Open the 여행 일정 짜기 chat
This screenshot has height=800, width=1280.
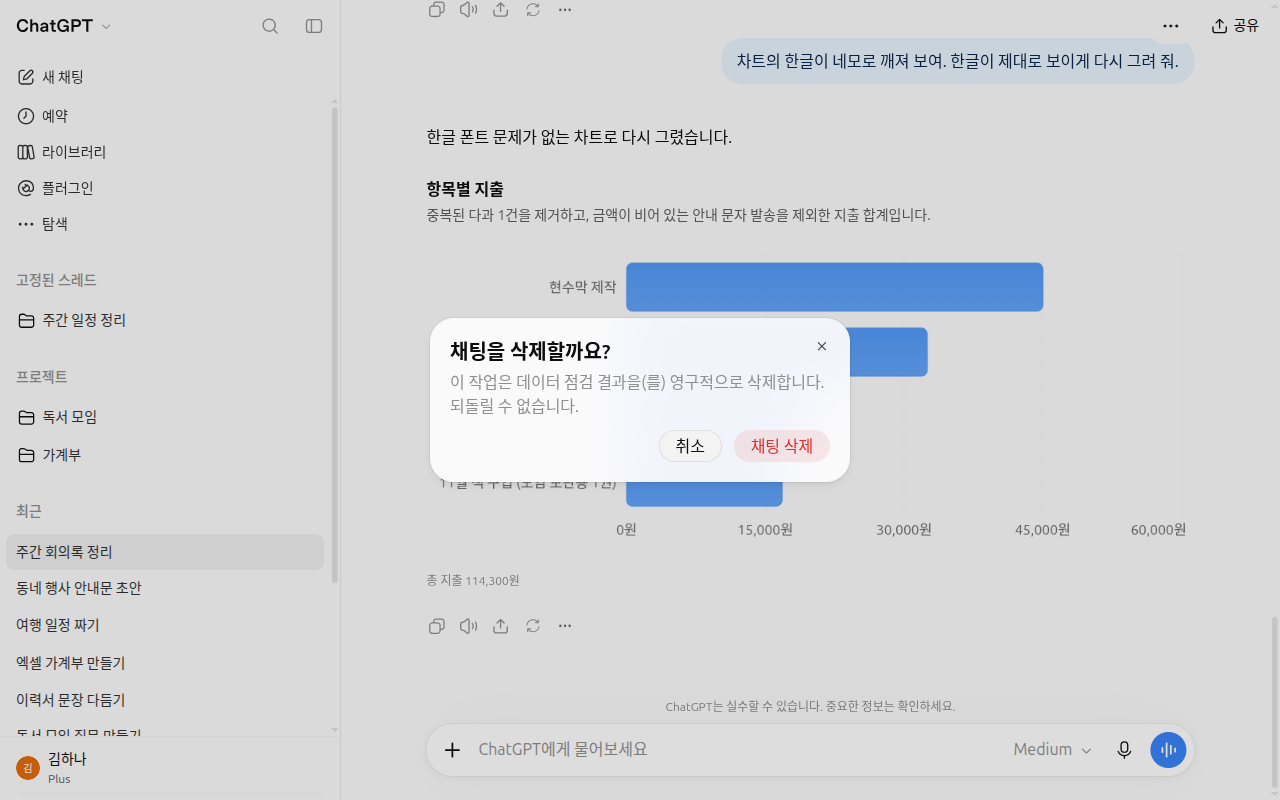pos(165,625)
